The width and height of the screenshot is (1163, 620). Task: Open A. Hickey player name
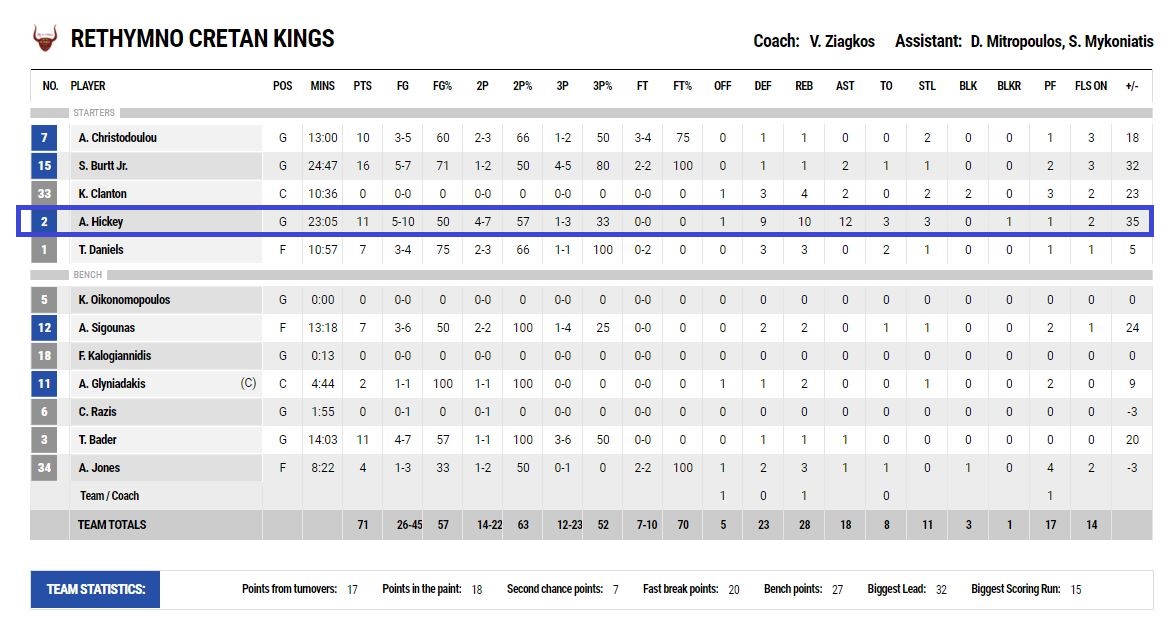click(101, 222)
